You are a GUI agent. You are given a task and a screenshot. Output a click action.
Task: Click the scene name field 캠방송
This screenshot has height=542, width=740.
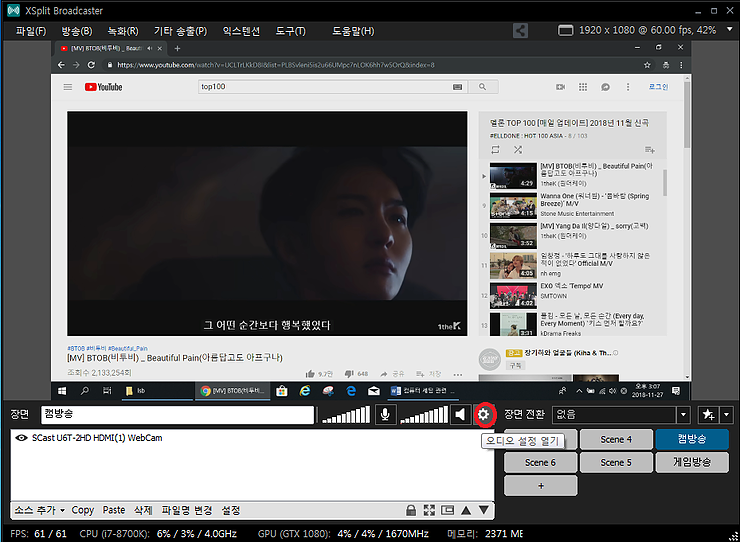pyautogui.click(x=177, y=415)
